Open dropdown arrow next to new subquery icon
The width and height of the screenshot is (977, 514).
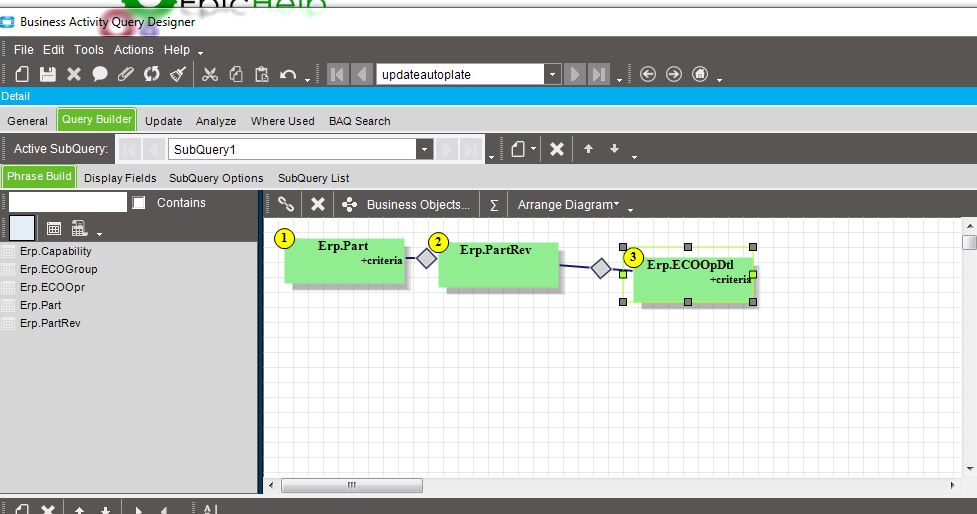[x=534, y=149]
